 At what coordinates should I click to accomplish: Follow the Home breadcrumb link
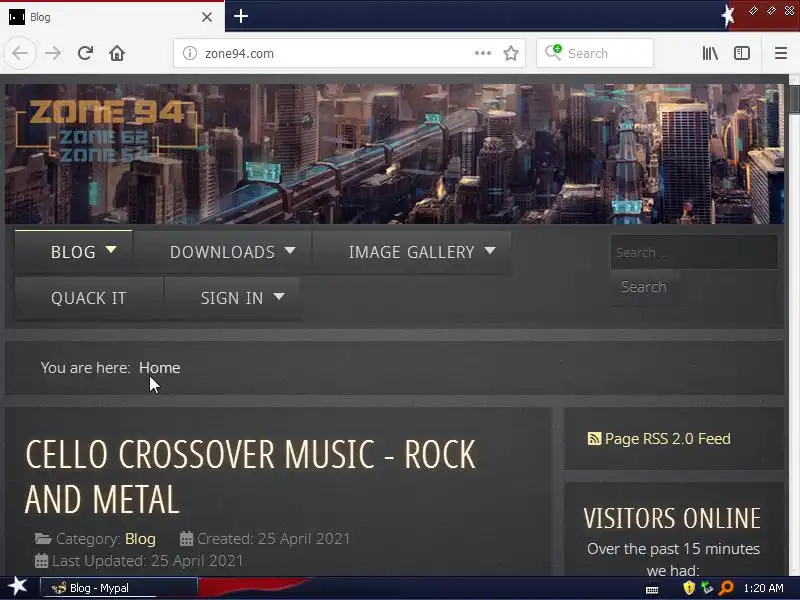(x=160, y=368)
